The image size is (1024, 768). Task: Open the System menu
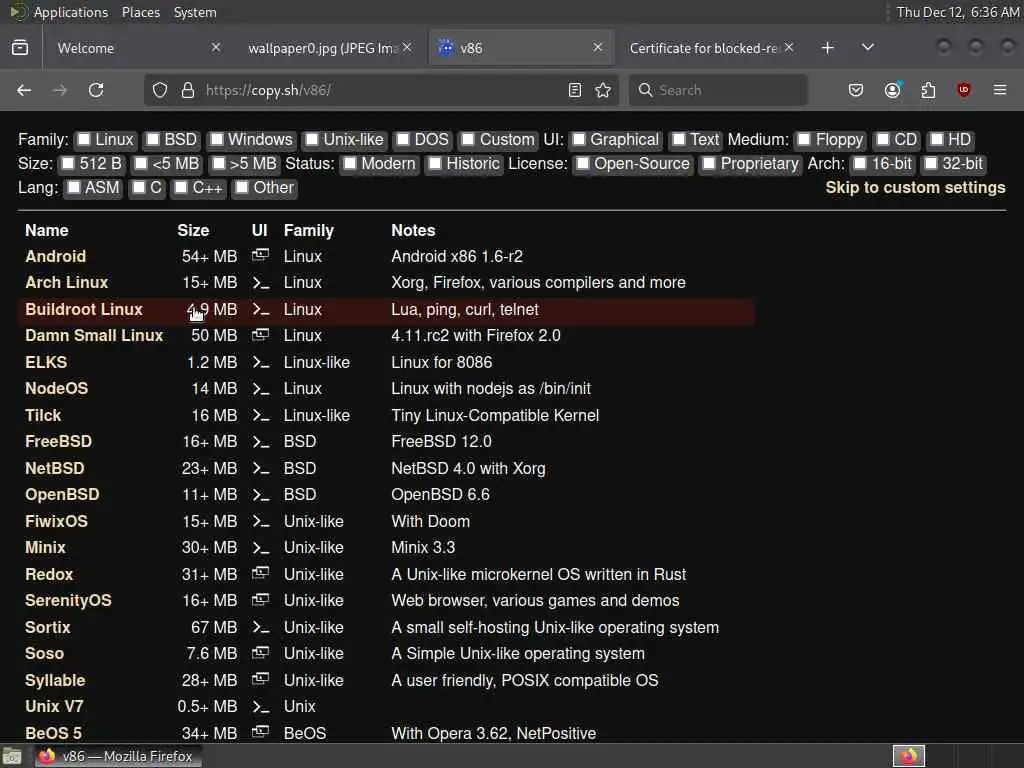coord(195,12)
